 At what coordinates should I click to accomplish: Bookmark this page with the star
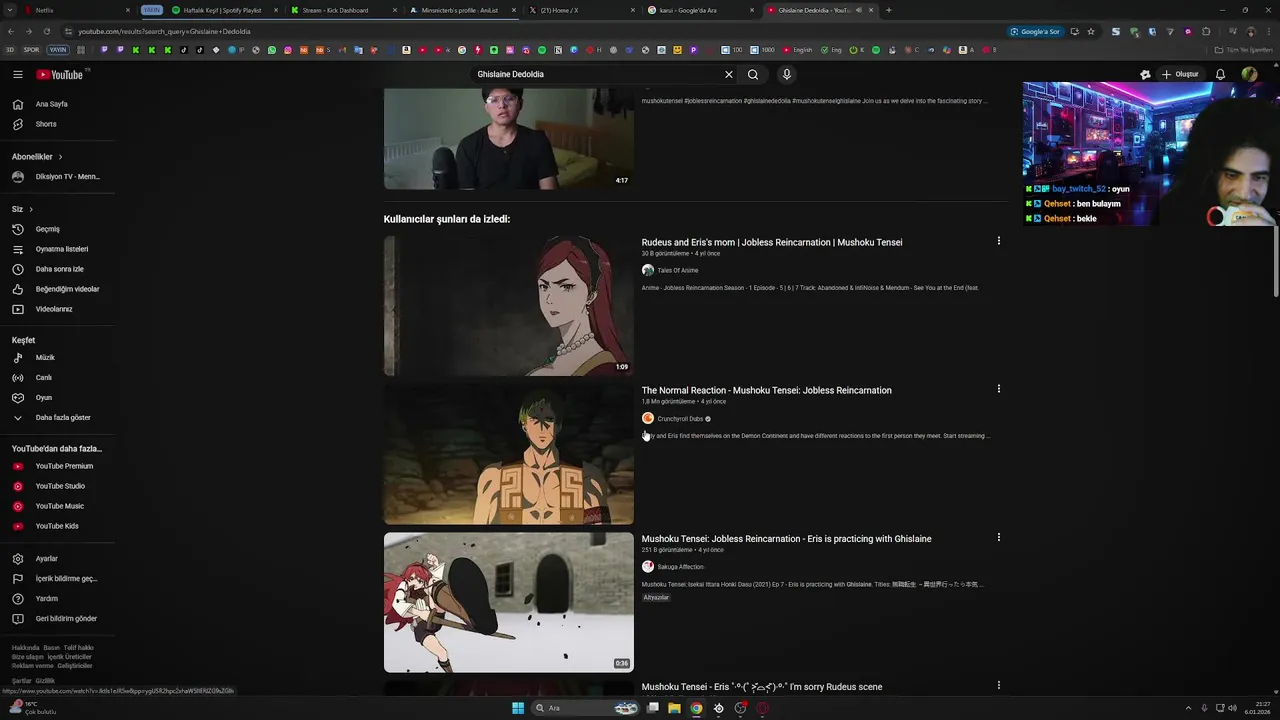pyautogui.click(x=1091, y=31)
